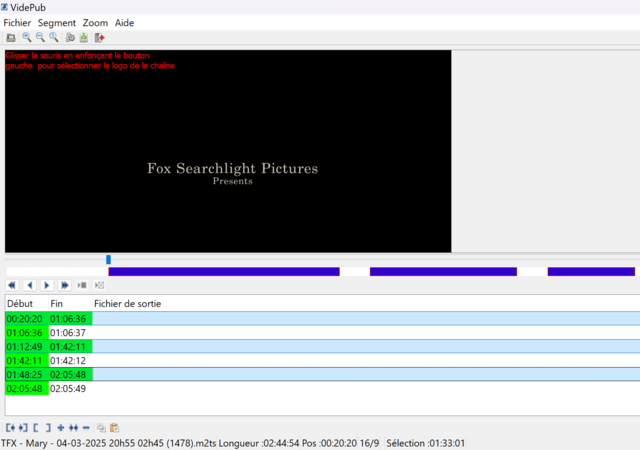Click the Pos :00:20:20 status entry
Viewport: 640px width, 450px height.
click(x=329, y=443)
